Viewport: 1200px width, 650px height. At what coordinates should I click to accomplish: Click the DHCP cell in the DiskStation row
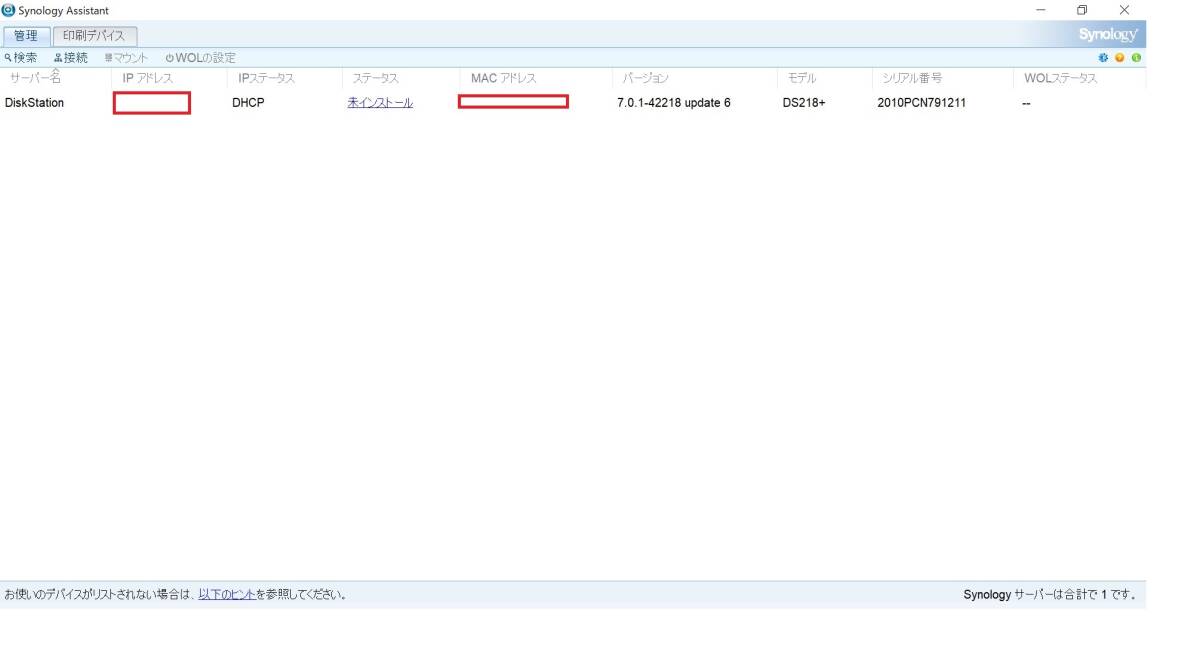248,102
